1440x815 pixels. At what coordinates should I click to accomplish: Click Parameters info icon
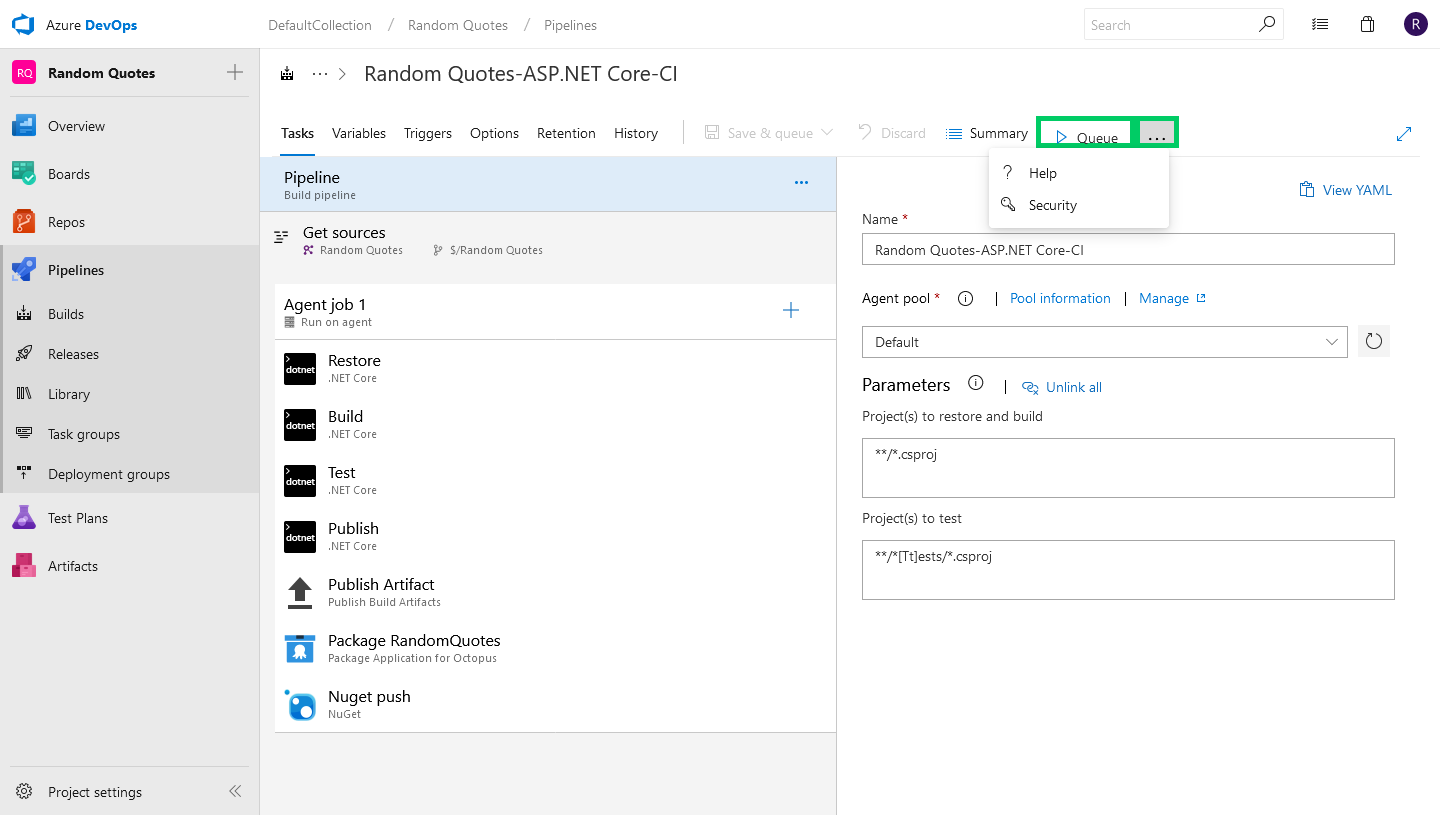tap(976, 384)
